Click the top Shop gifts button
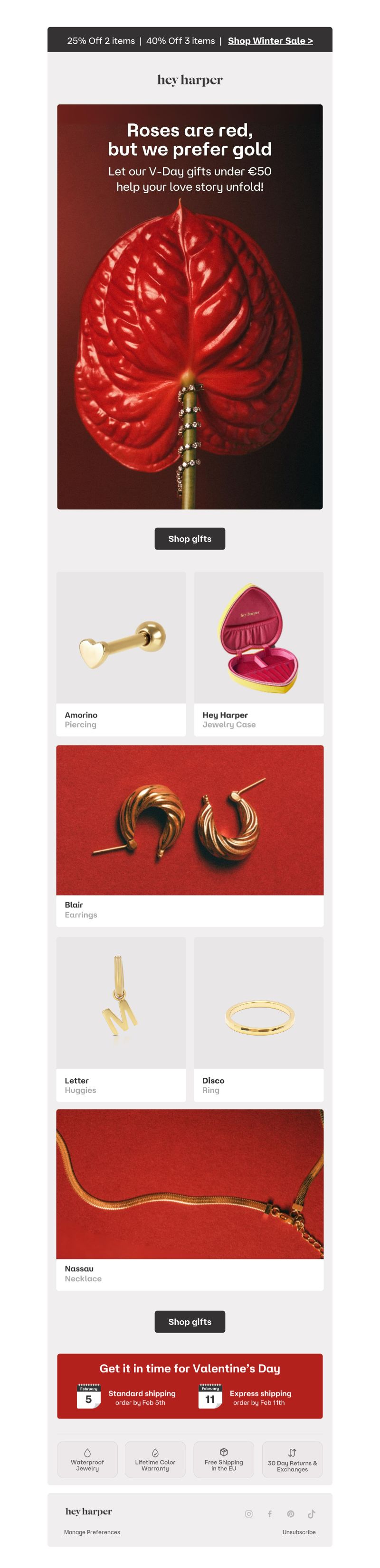This screenshot has width=380, height=1568. pos(190,539)
